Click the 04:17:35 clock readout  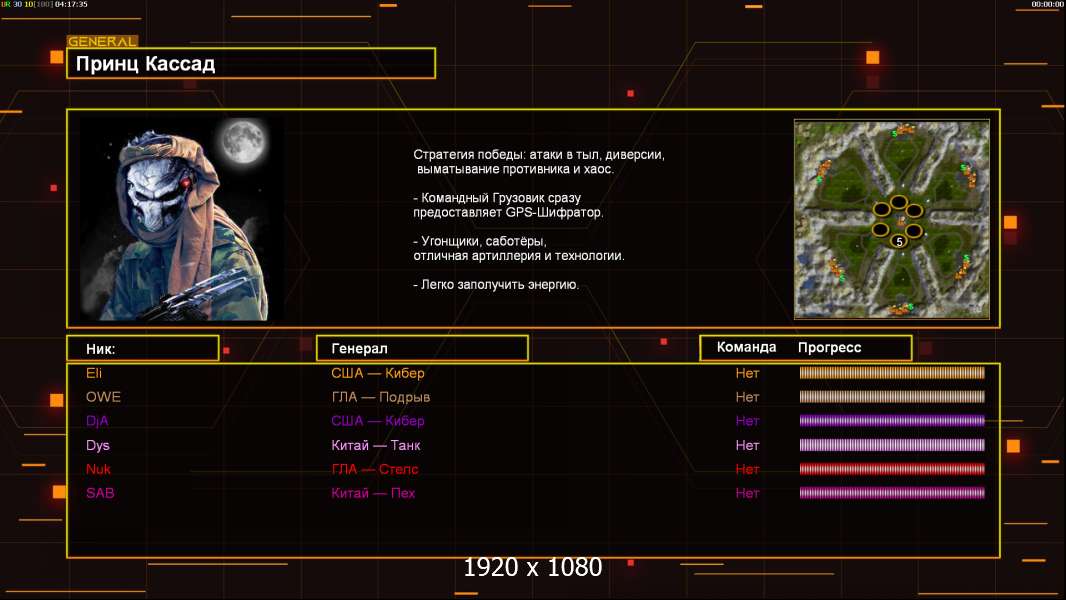tap(71, 4)
